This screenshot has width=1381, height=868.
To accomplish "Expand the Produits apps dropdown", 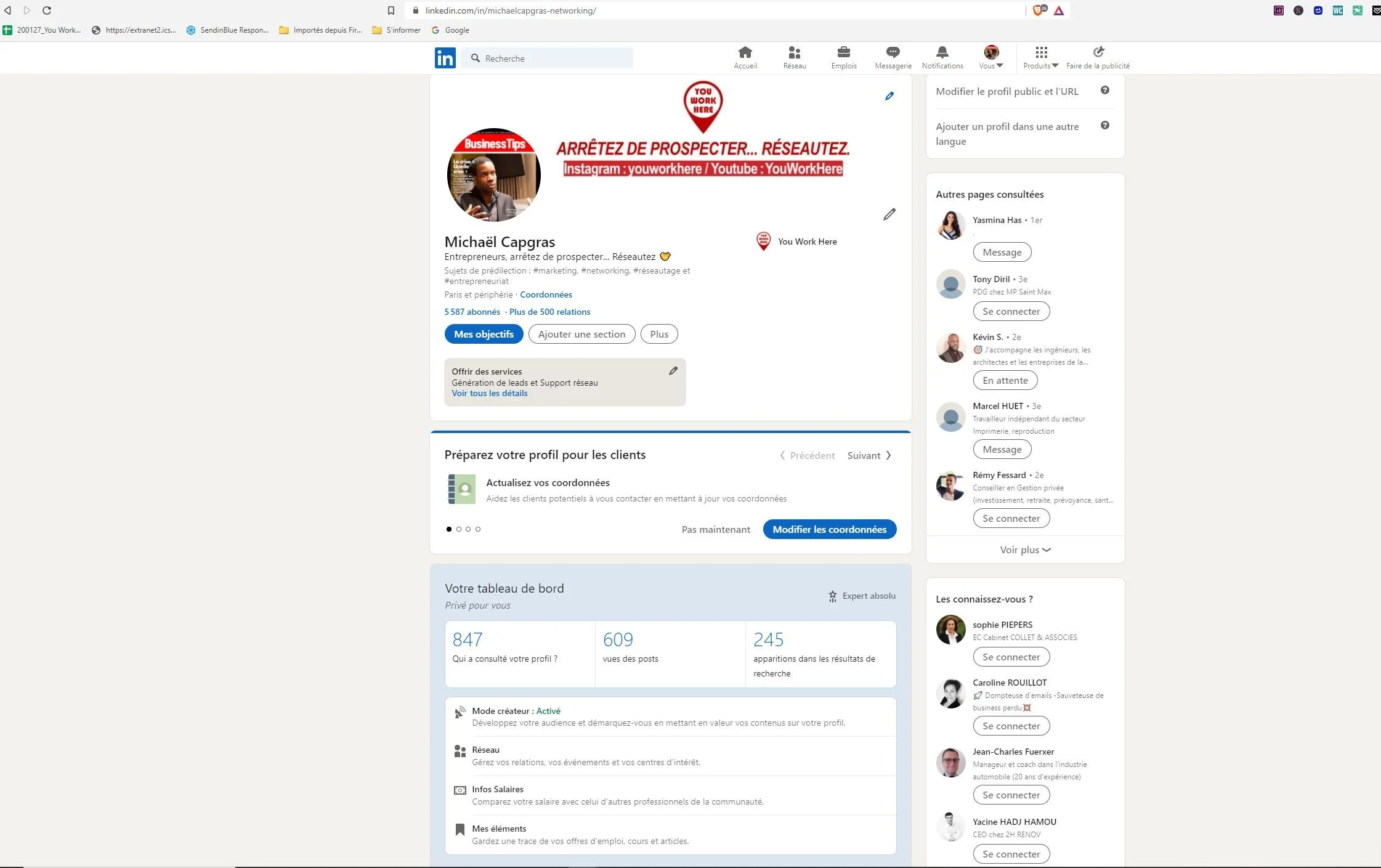I will [x=1040, y=57].
